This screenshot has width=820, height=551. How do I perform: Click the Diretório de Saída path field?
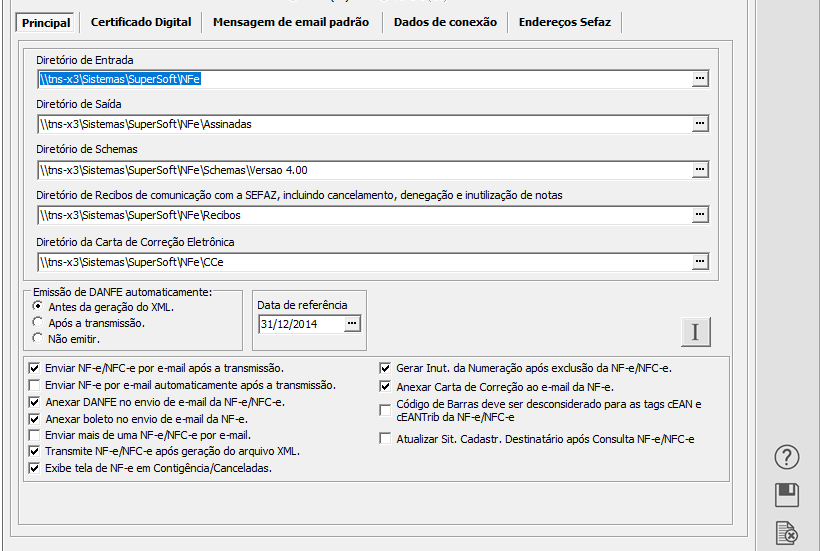coord(360,124)
